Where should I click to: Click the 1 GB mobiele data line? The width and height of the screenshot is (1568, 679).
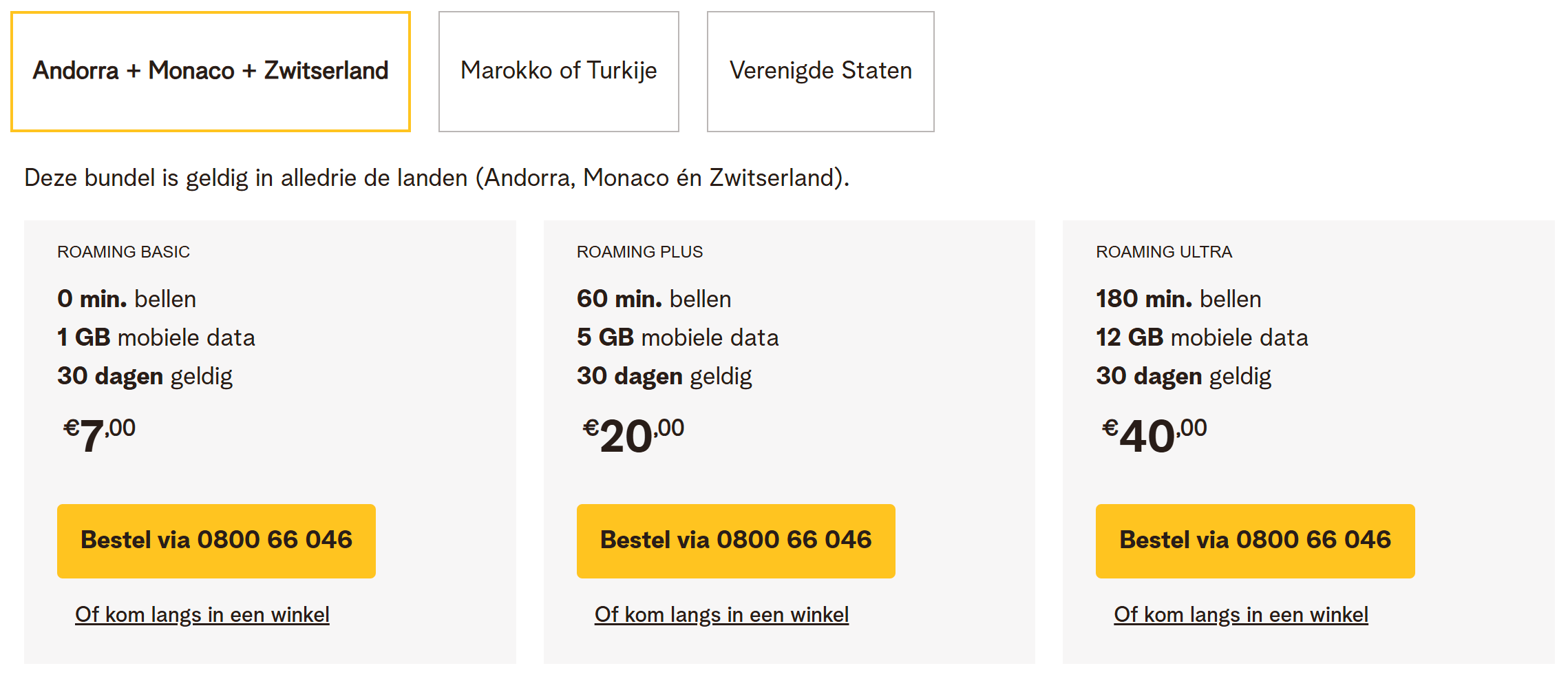[156, 337]
